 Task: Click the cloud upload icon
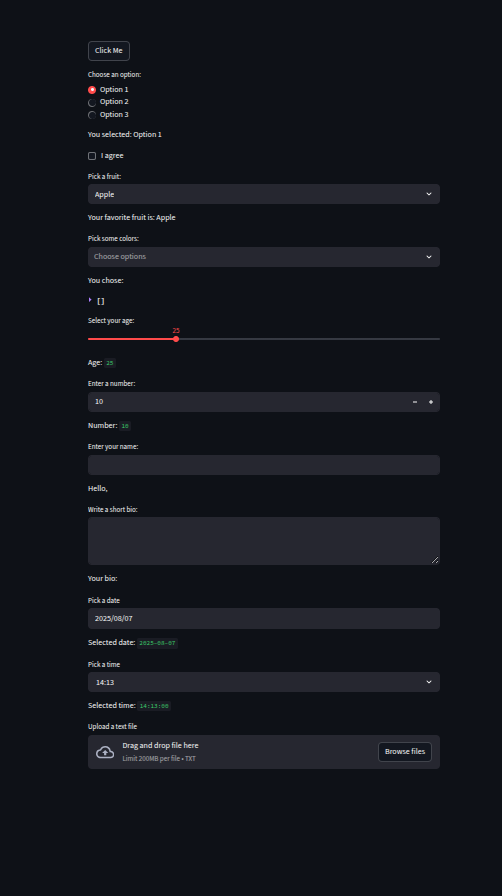[105, 752]
